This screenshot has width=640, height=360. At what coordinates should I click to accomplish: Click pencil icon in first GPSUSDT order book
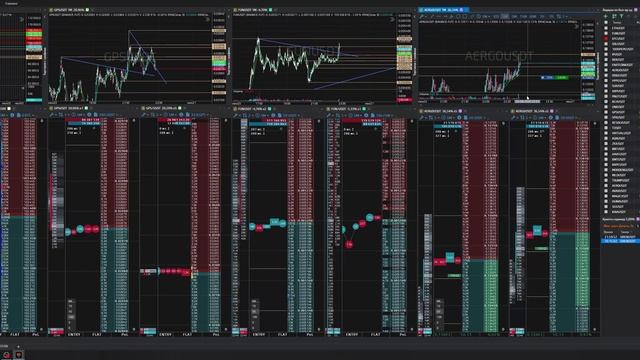click(x=52, y=115)
